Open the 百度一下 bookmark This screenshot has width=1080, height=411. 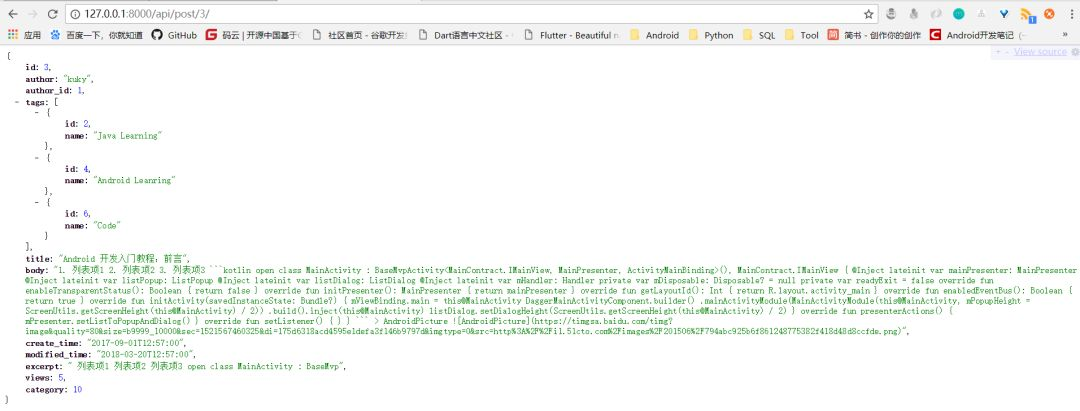(96, 35)
